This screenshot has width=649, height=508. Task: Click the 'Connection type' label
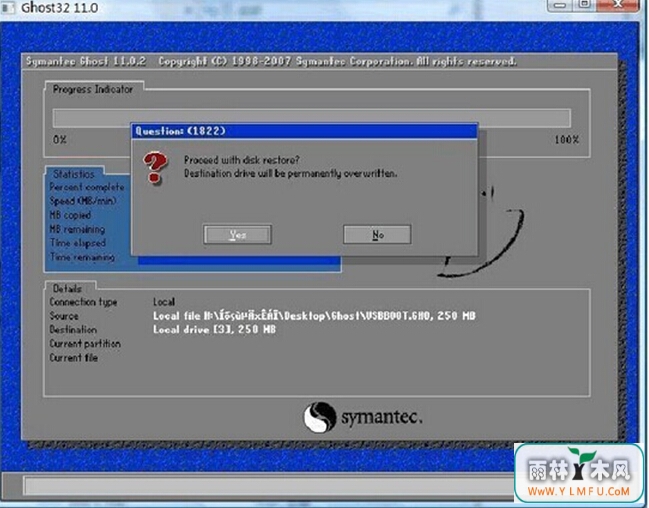(x=83, y=302)
